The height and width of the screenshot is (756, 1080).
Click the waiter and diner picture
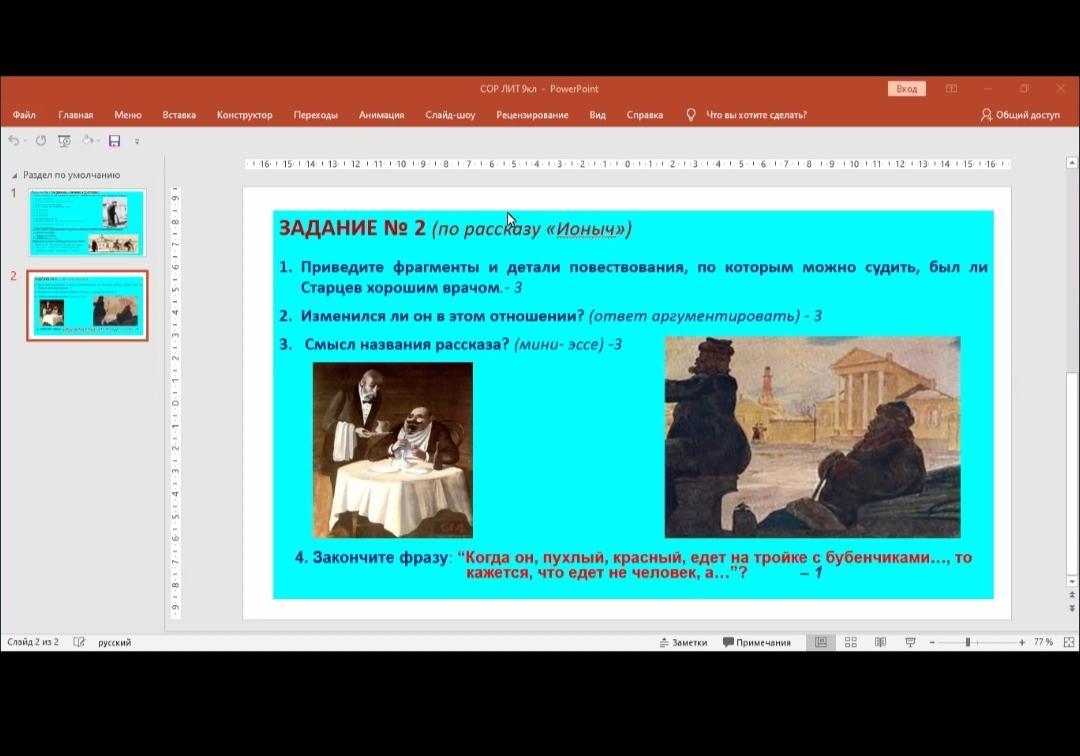tap(393, 450)
